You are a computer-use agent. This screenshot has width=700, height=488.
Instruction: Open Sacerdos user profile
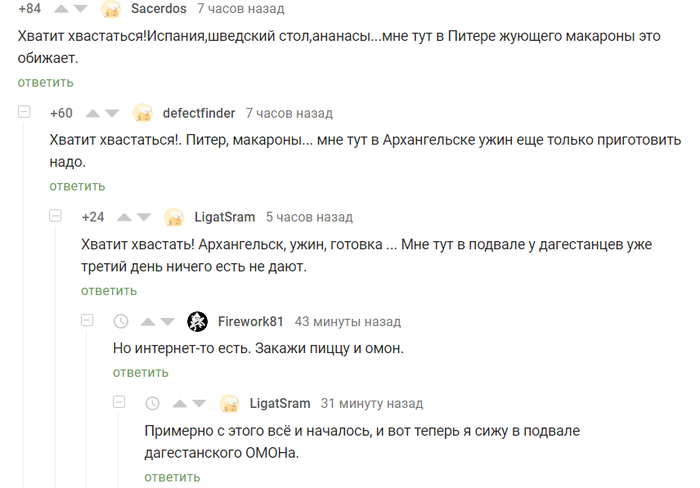[158, 8]
